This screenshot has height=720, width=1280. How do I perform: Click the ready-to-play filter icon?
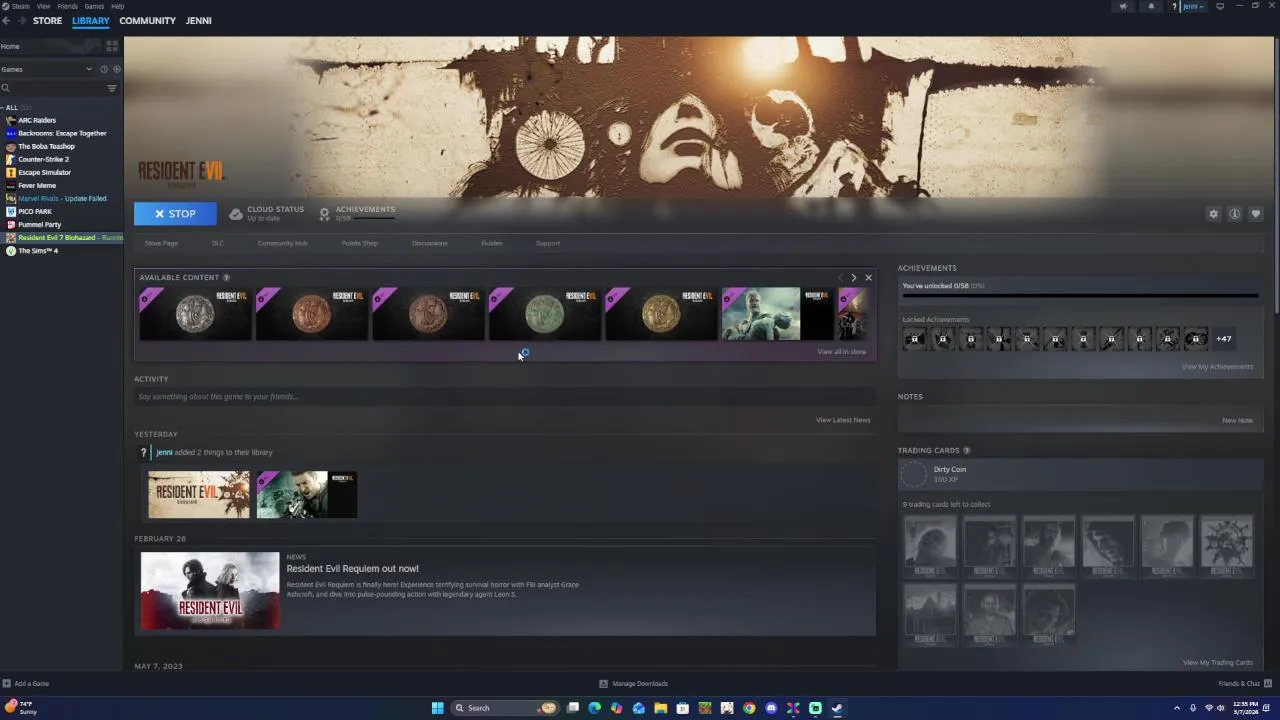116,69
